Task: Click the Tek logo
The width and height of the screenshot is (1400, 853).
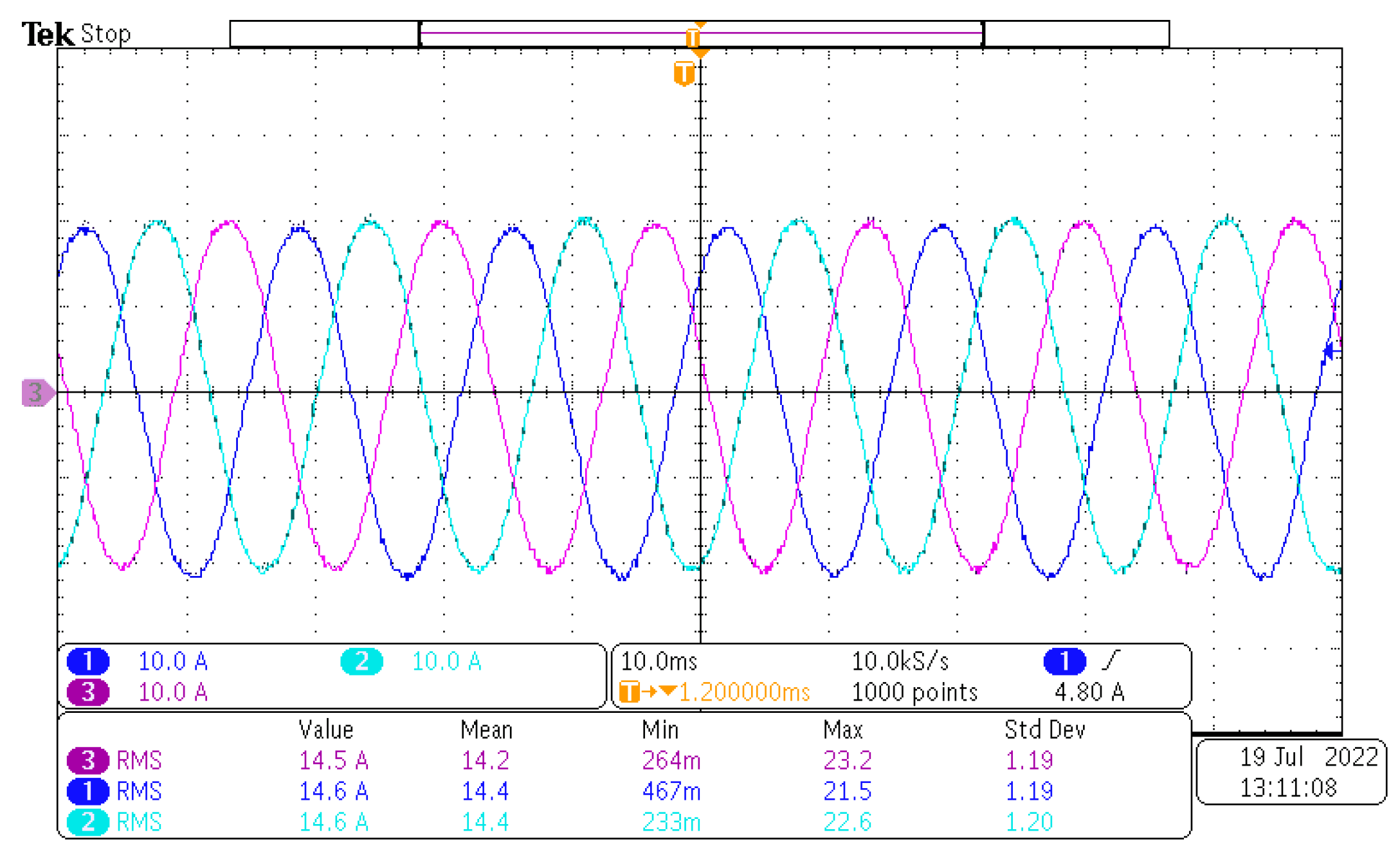Action: tap(48, 34)
